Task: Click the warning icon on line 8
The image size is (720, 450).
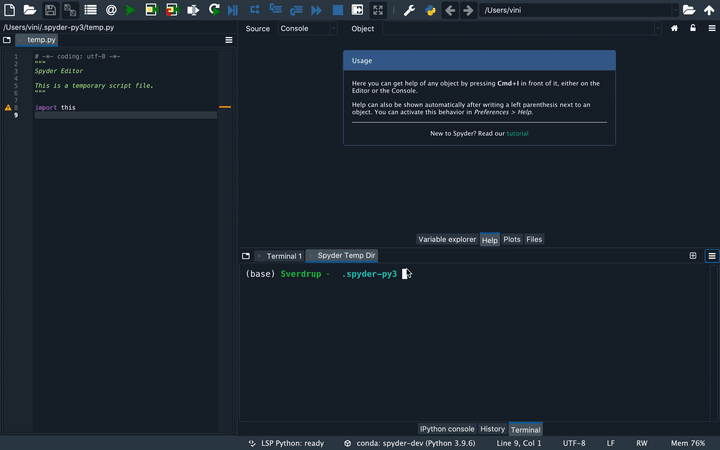Action: tap(8, 107)
